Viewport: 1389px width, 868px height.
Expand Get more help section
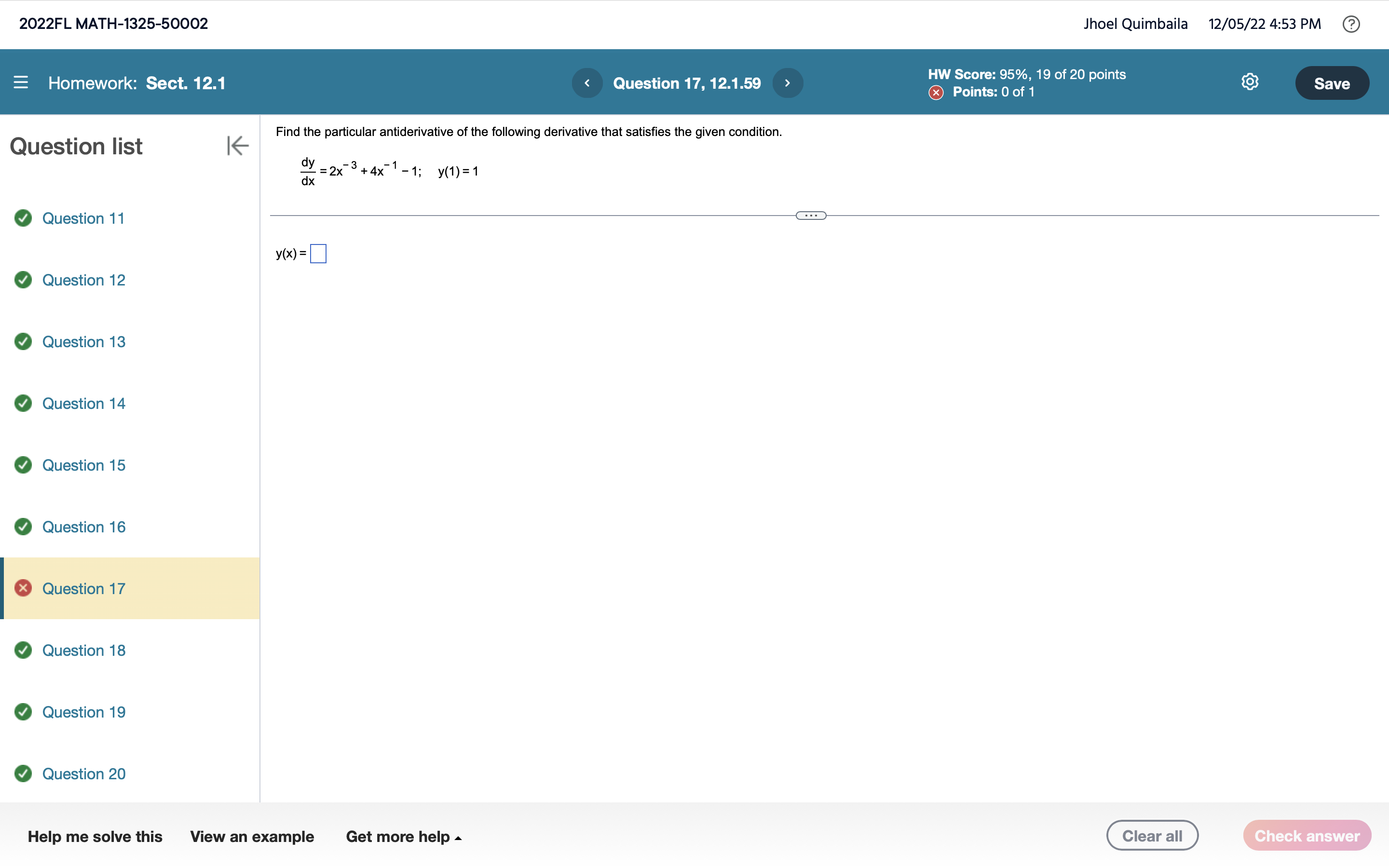tap(403, 836)
